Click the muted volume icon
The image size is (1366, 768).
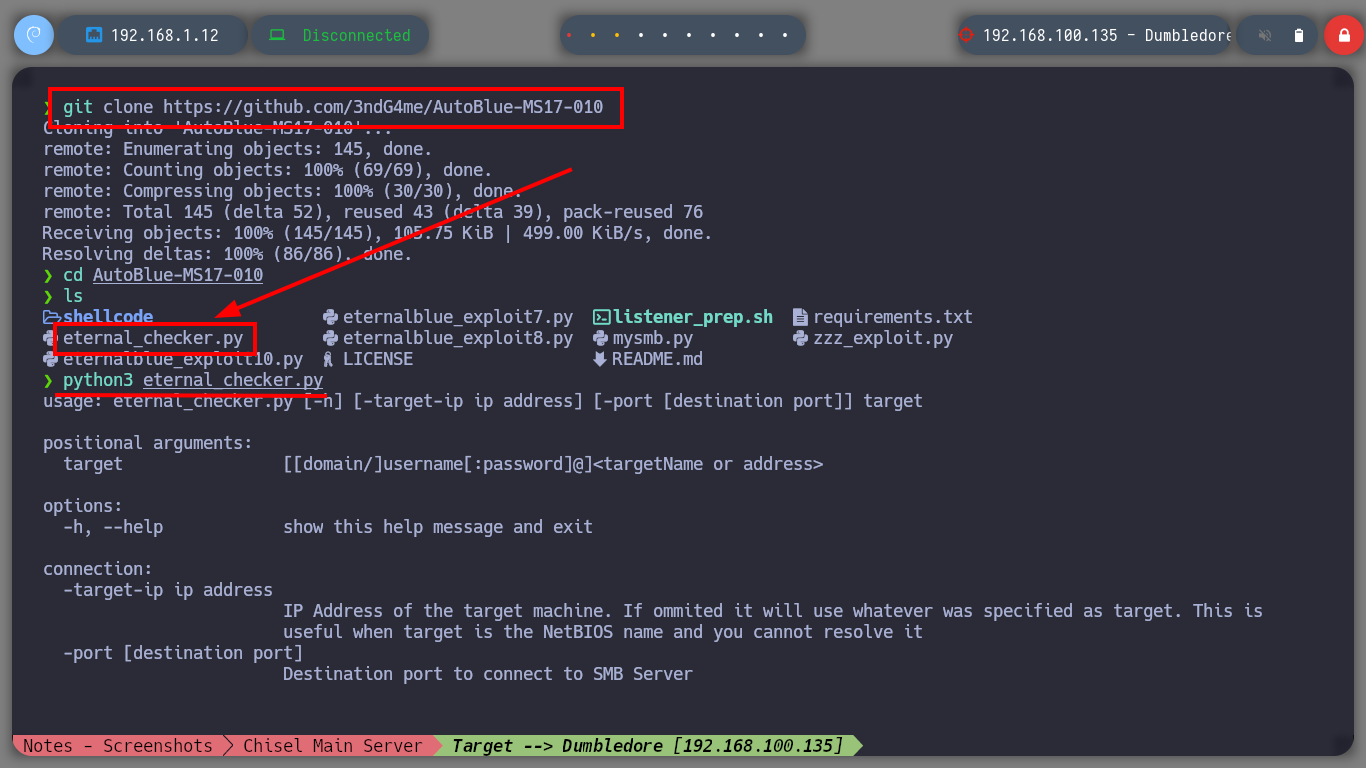click(x=1265, y=35)
